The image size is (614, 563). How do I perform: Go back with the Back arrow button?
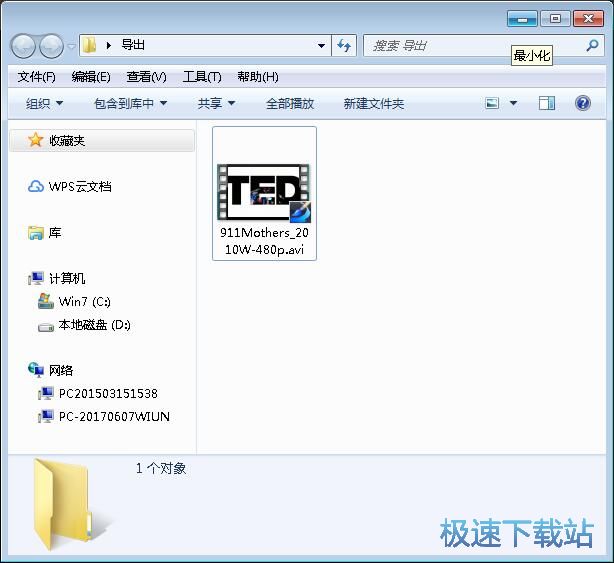click(23, 46)
